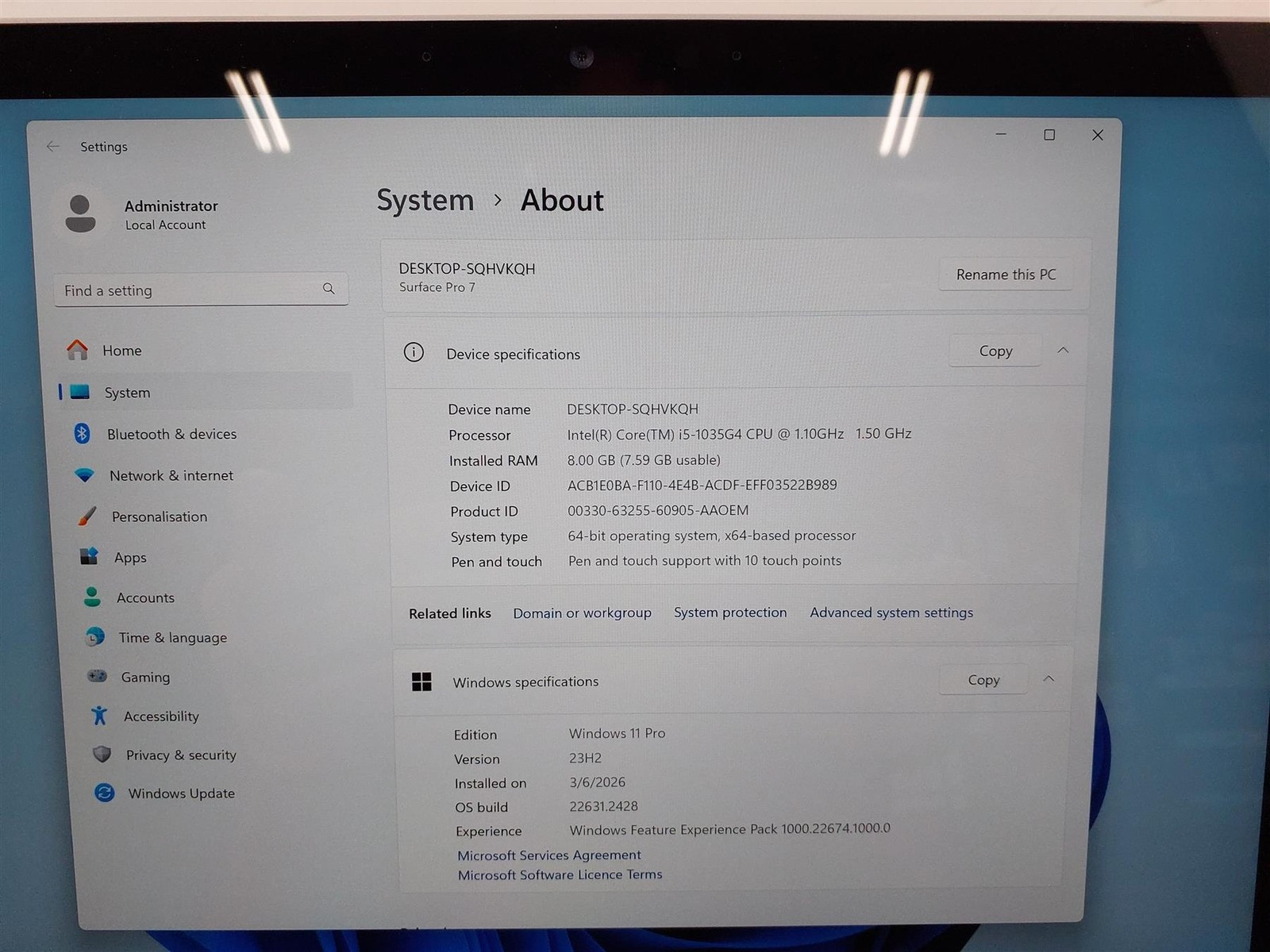Click the Product ID value 00330-63255-60905-AAOEM
The width and height of the screenshot is (1270, 952).
(x=658, y=510)
